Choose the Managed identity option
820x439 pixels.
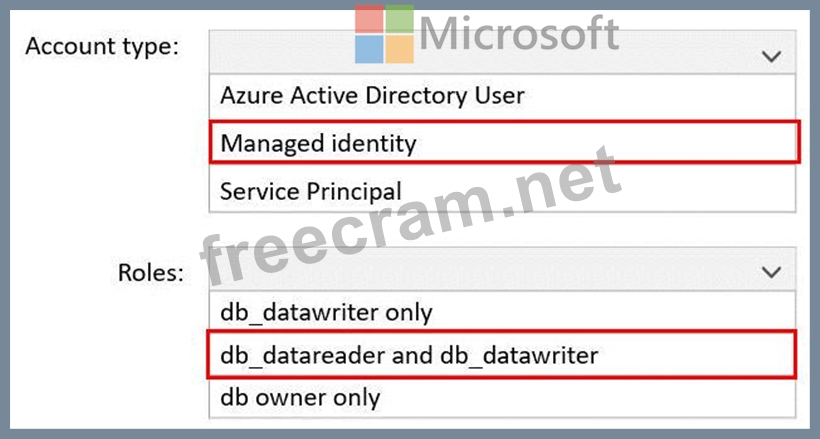click(x=318, y=143)
